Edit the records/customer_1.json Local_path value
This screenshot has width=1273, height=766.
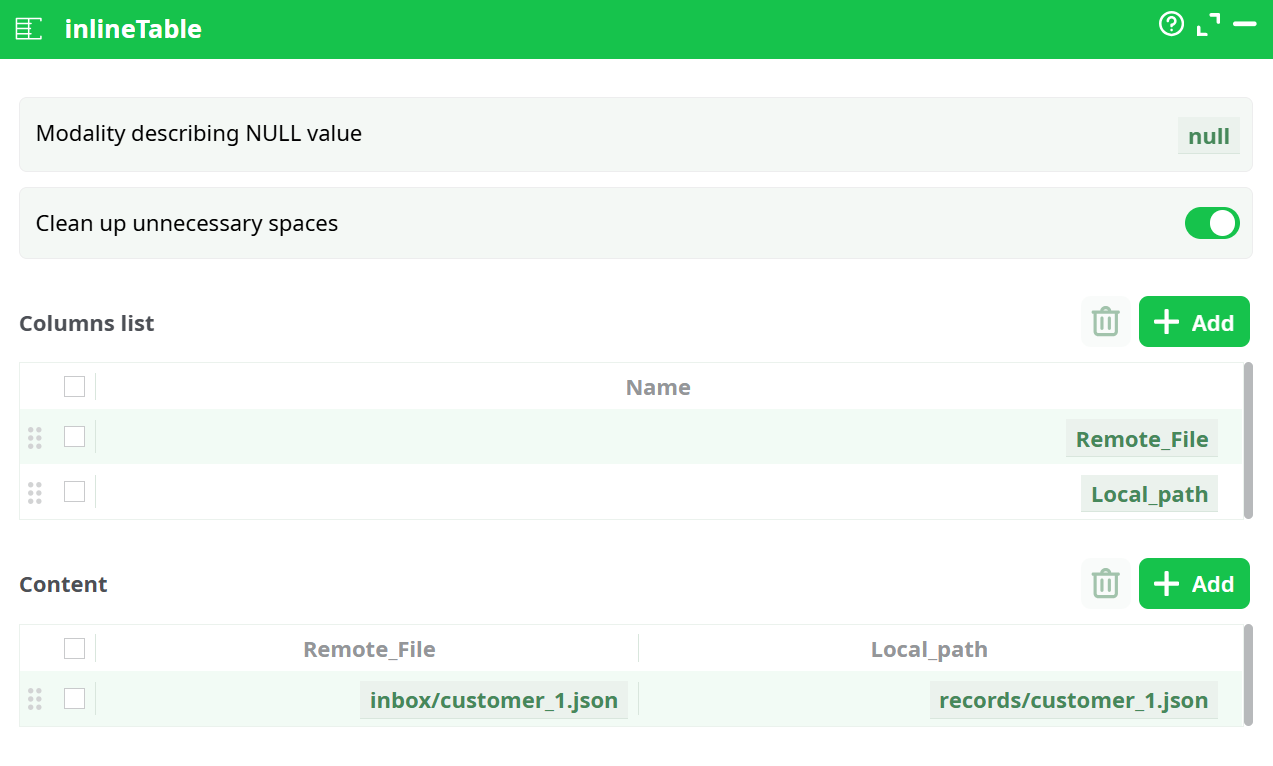tap(1073, 699)
